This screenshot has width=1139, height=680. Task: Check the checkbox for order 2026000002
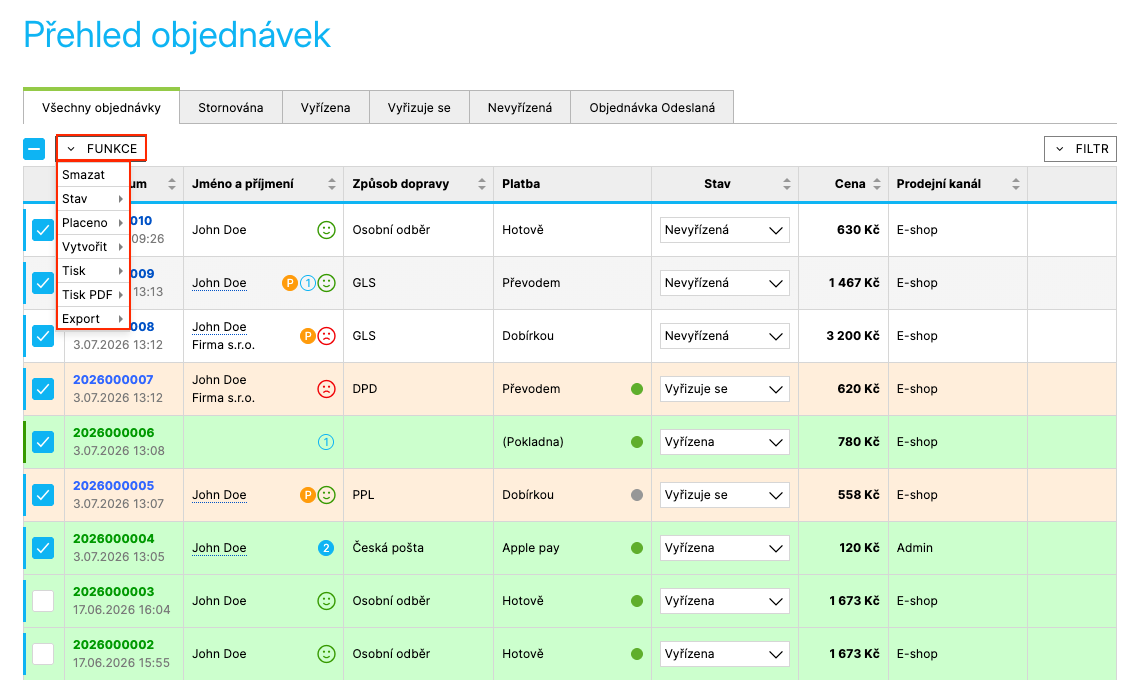coord(43,654)
